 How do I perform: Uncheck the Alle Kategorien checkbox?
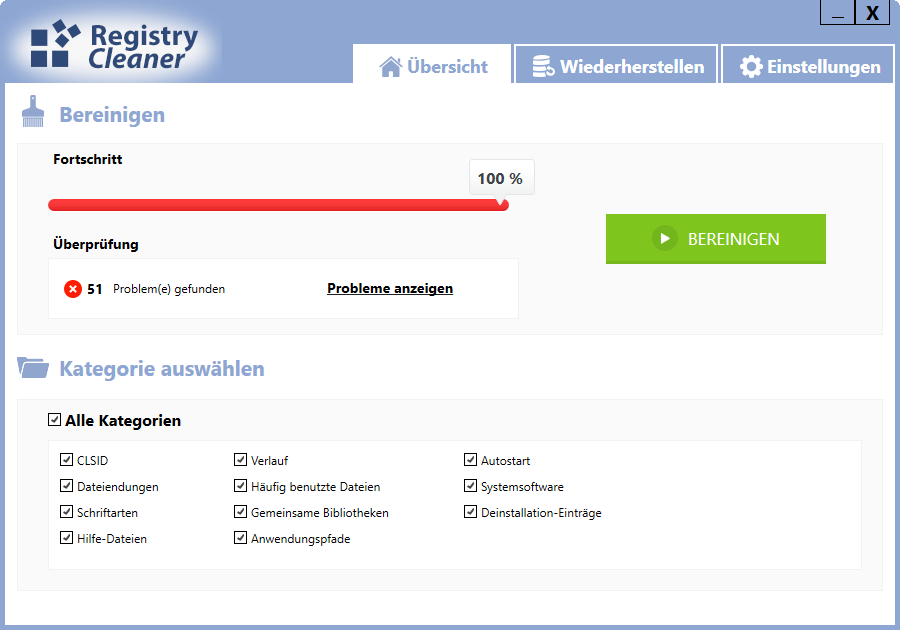pyautogui.click(x=55, y=420)
